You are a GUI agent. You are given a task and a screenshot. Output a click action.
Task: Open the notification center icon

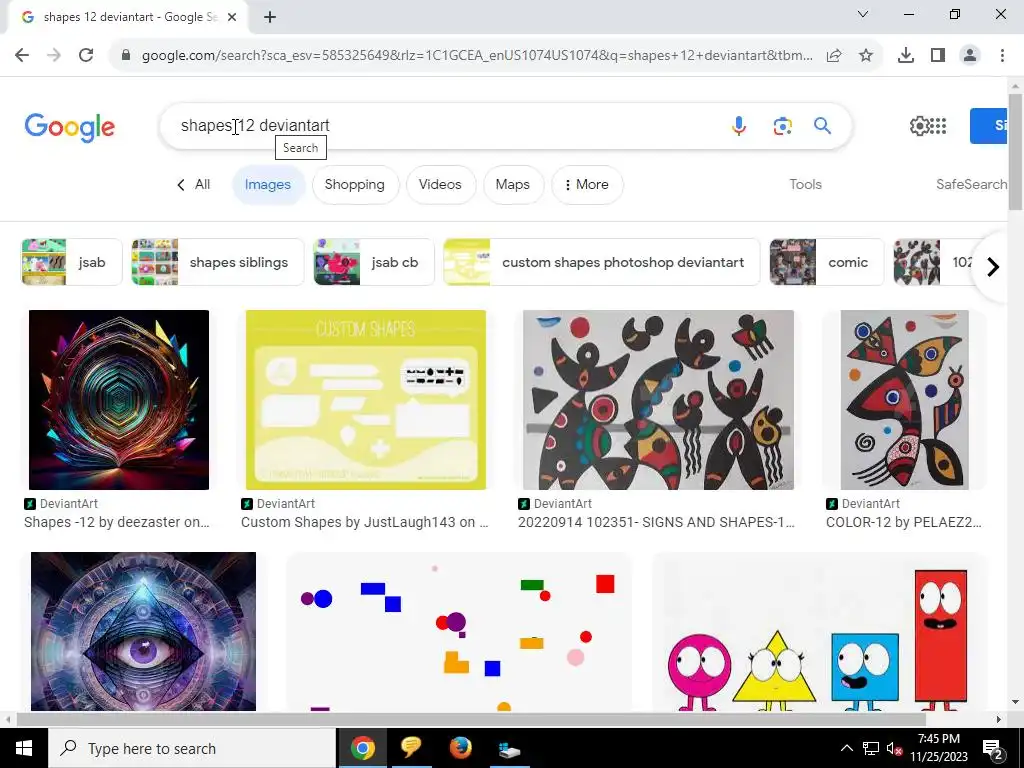[993, 748]
